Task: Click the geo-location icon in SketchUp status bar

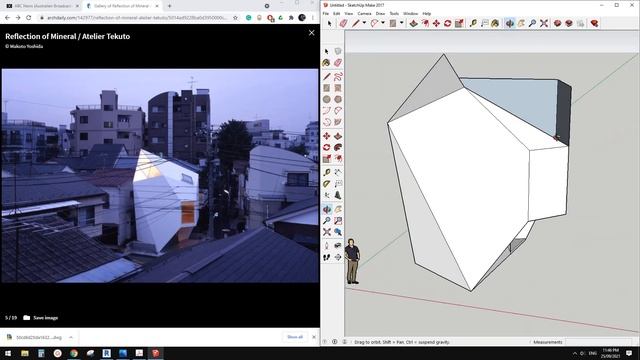Action: [325, 342]
